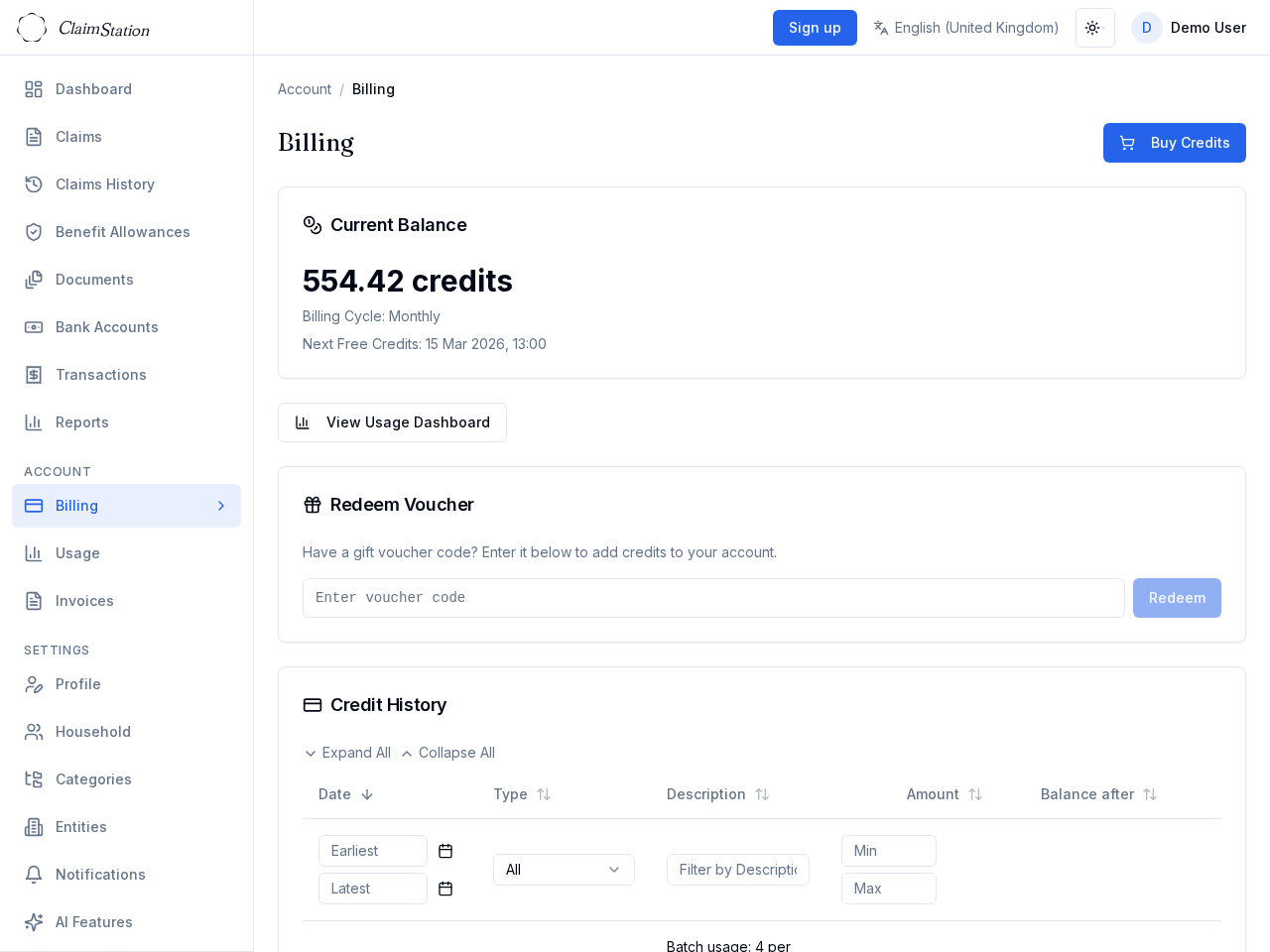Open the English (United Kingdom) language selector
Image resolution: width=1270 pixels, height=952 pixels.
965,28
